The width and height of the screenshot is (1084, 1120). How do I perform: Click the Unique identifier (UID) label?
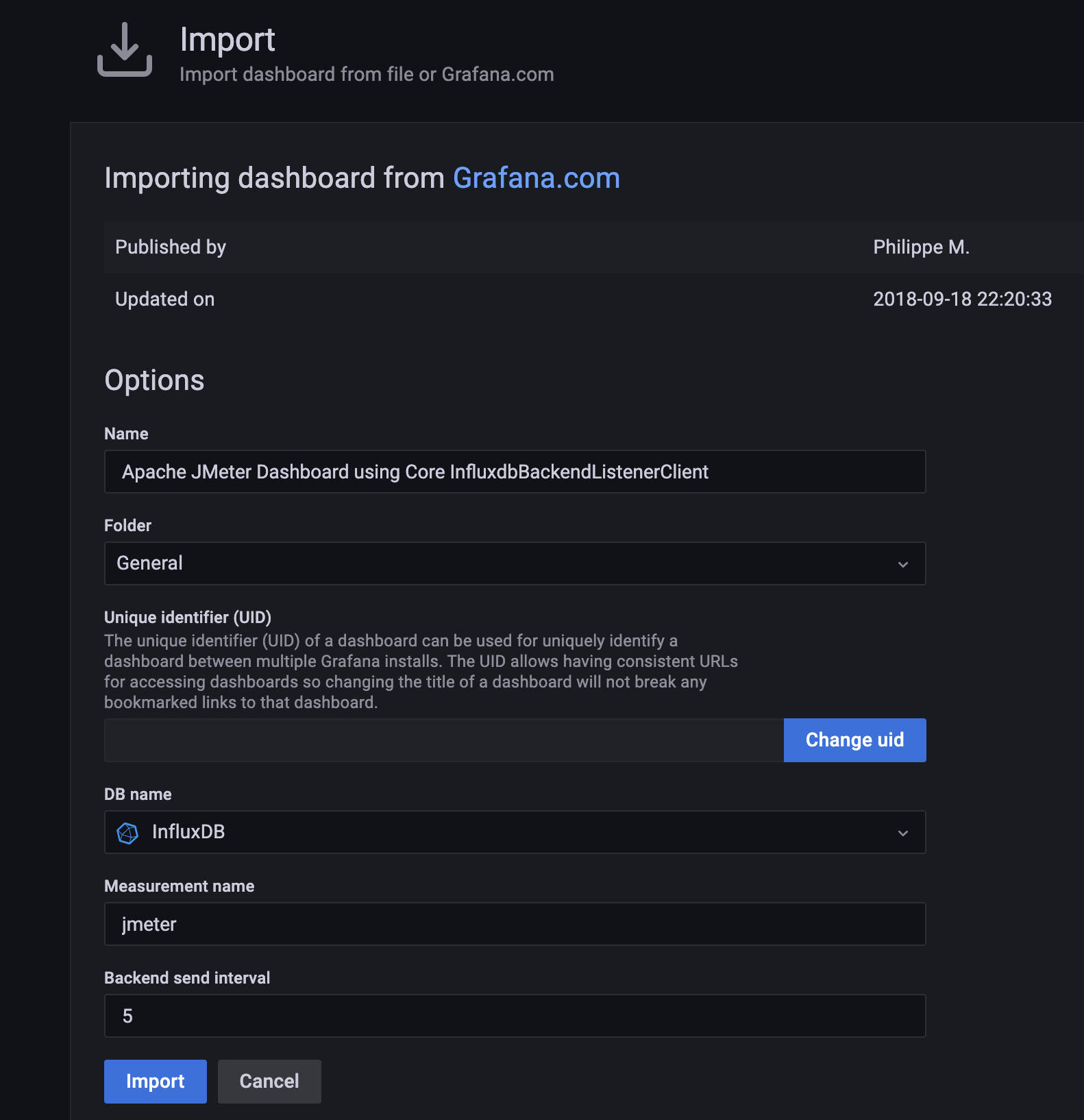point(188,618)
